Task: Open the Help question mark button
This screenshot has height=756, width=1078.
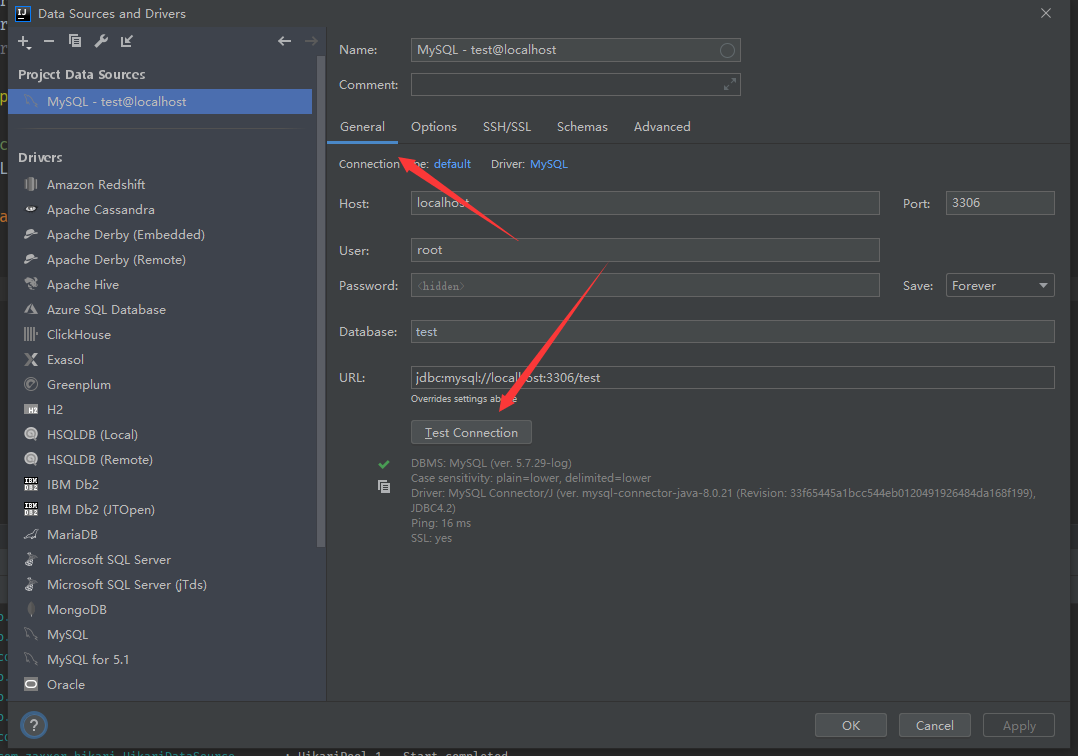Action: 34,725
